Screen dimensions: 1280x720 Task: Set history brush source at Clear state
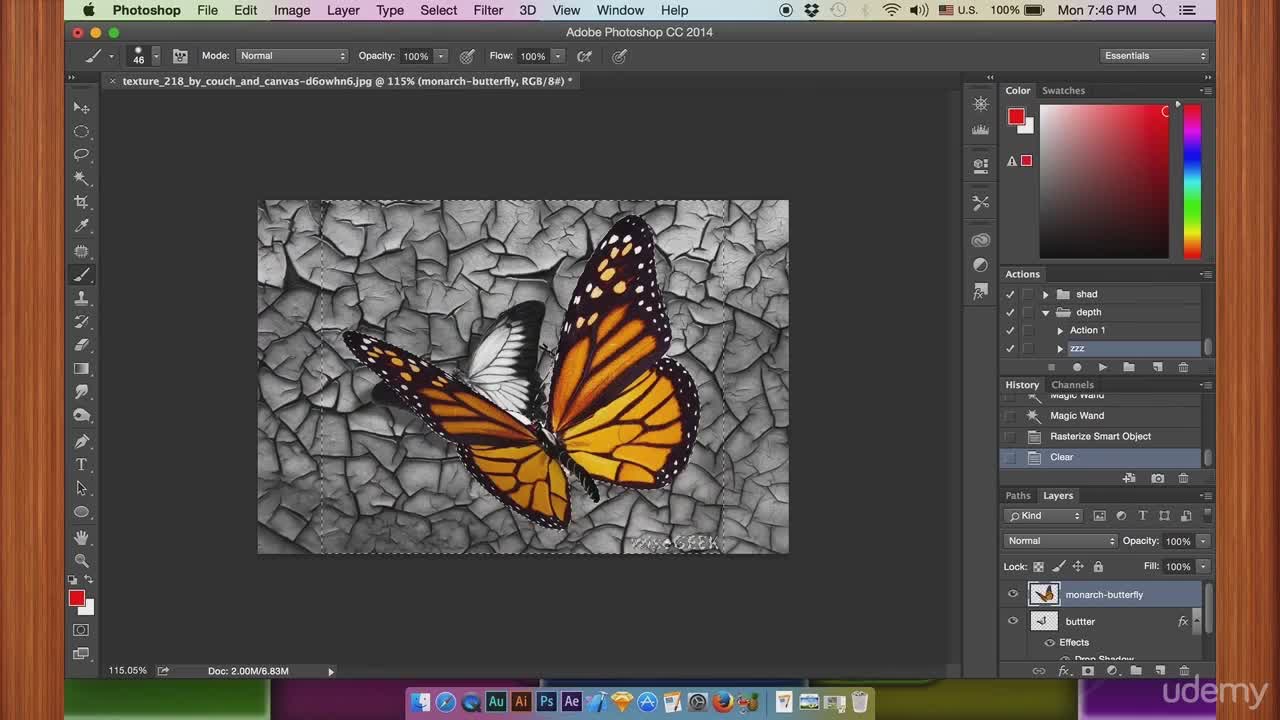click(x=1009, y=457)
